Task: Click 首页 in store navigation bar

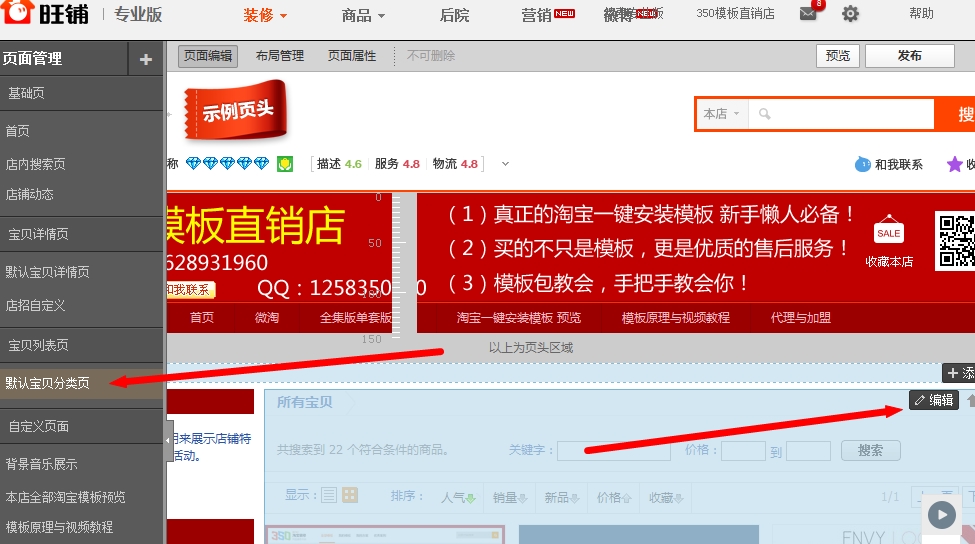Action: pyautogui.click(x=201, y=318)
